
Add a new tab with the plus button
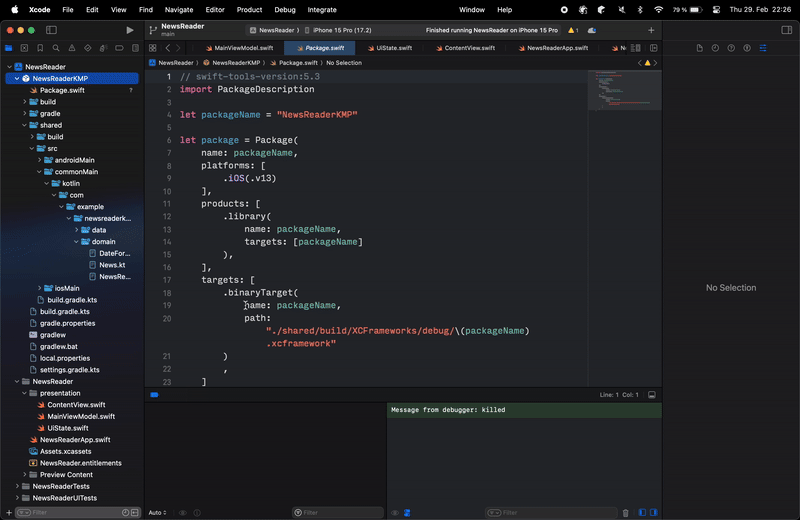651,30
